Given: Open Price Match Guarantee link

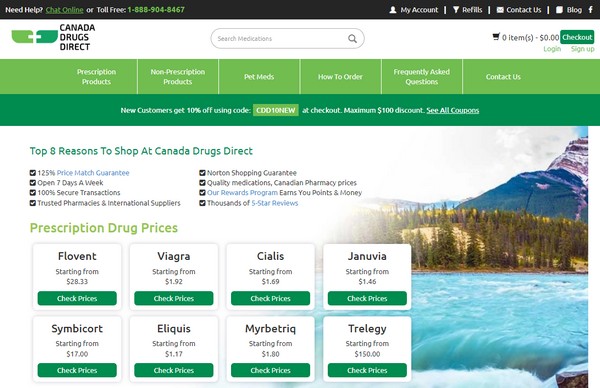Looking at the screenshot, I should [x=93, y=173].
